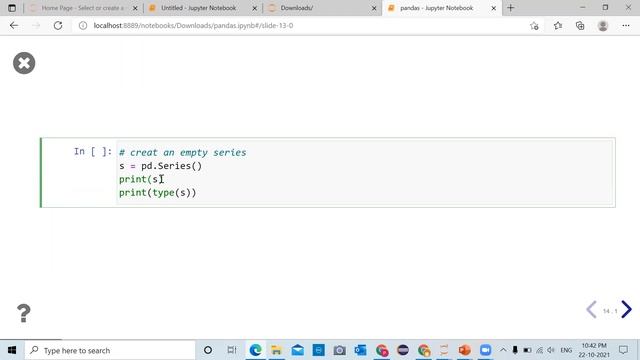The width and height of the screenshot is (640, 360).
Task: Add this page to favorites
Action: [x=534, y=26]
